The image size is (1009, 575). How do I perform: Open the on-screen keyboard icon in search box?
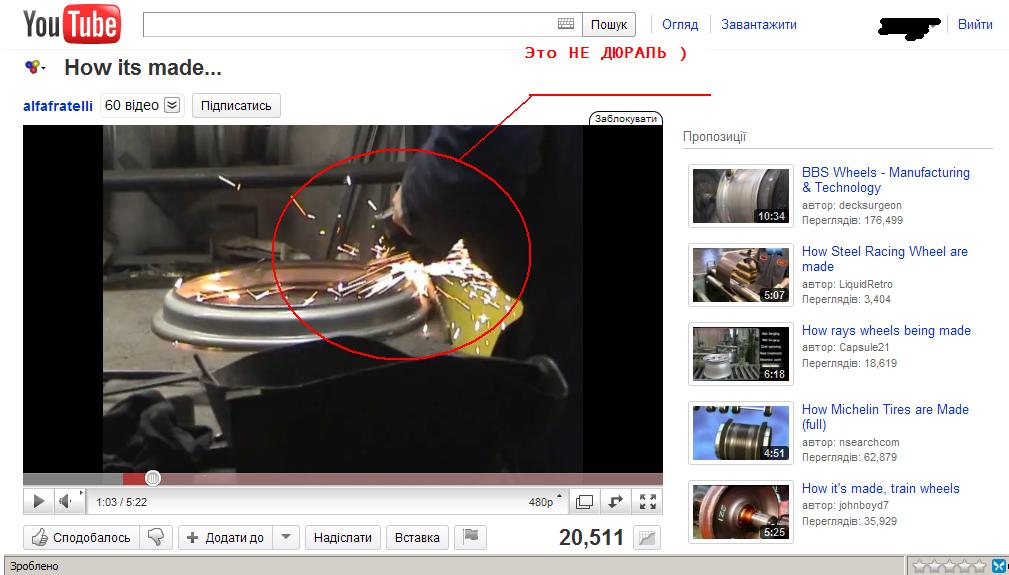click(x=566, y=24)
